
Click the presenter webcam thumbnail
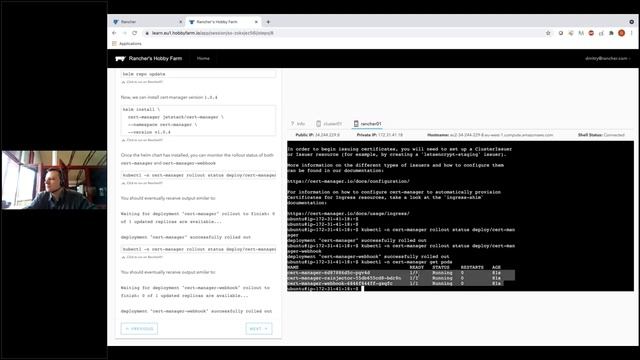[54, 180]
